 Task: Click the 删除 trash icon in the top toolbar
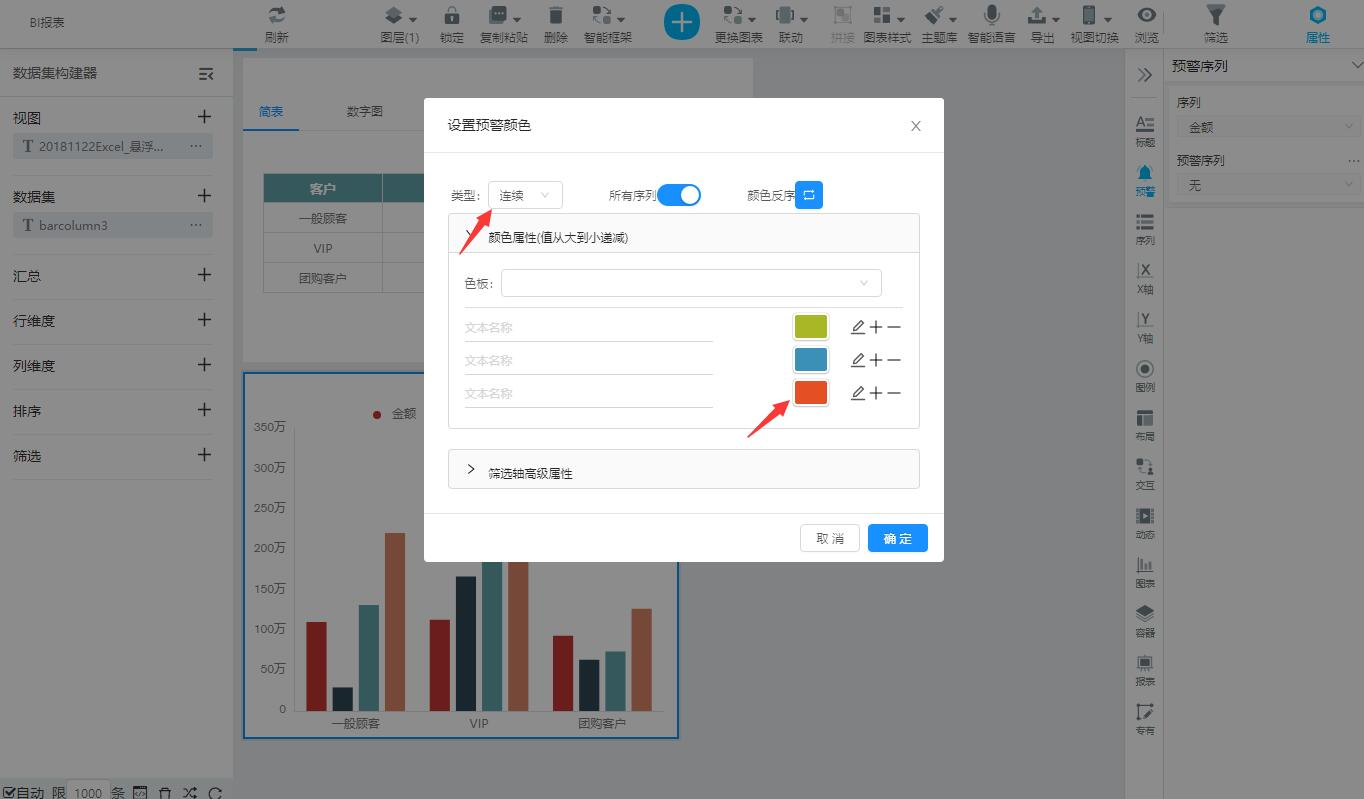point(555,15)
